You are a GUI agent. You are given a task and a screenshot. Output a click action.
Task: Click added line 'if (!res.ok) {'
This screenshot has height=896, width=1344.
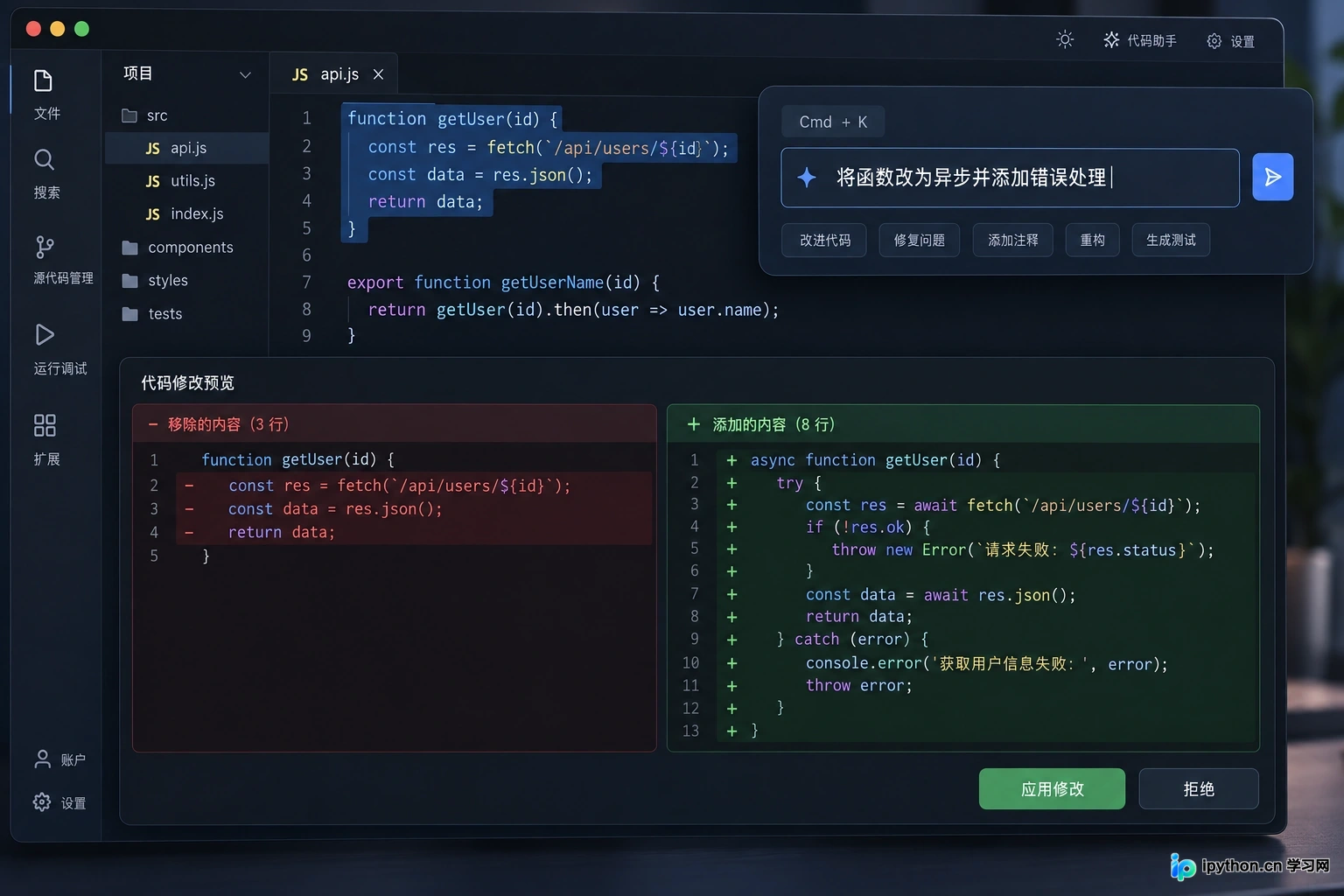pyautogui.click(x=868, y=527)
